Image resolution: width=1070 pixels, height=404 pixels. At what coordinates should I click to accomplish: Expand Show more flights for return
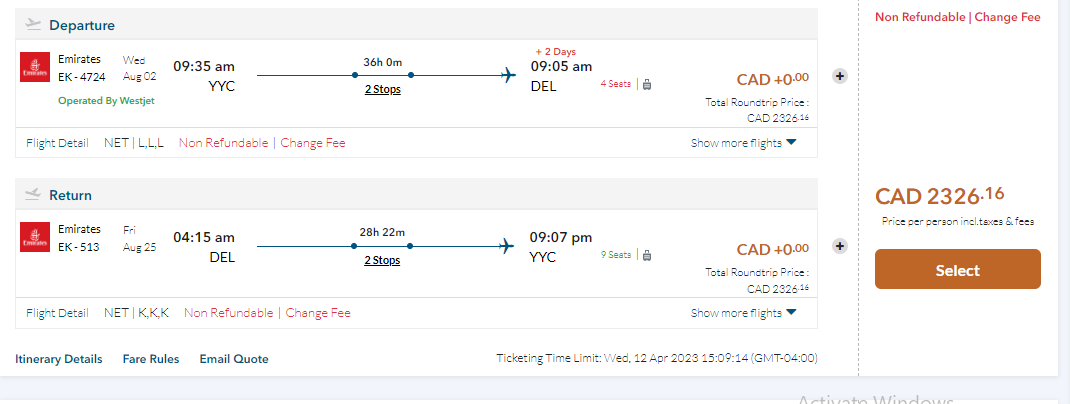point(743,313)
